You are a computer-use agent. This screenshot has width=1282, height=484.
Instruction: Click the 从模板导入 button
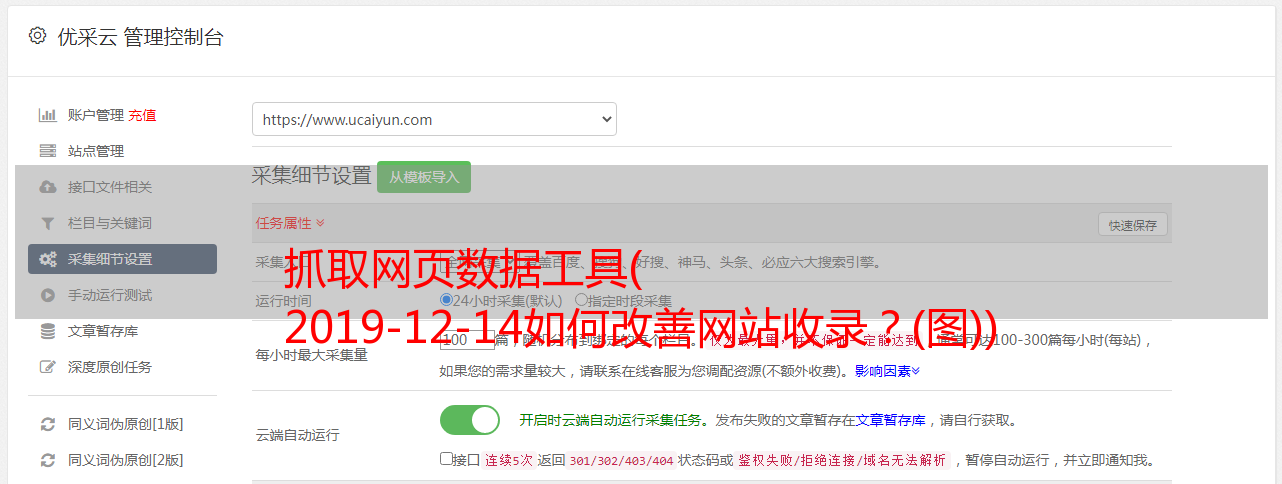424,177
